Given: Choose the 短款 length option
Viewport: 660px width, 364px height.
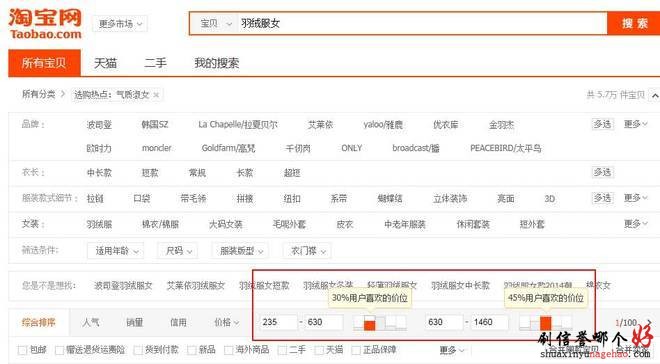Looking at the screenshot, I should pyautogui.click(x=150, y=173).
